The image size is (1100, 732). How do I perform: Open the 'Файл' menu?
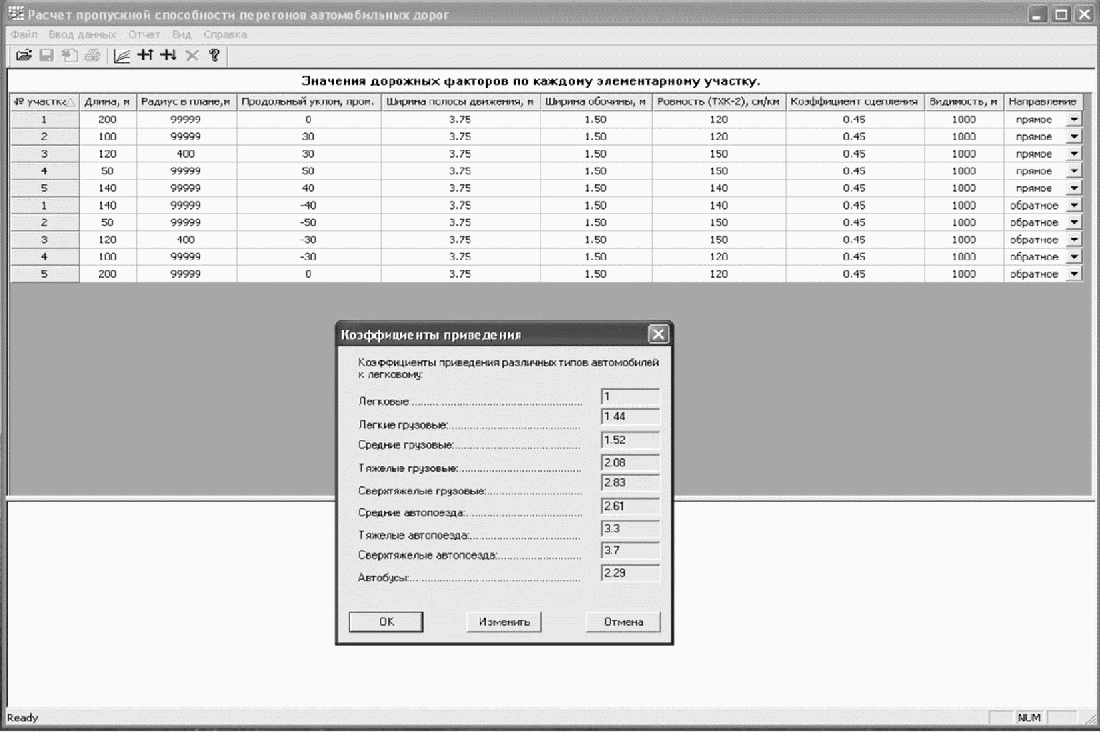[x=23, y=35]
